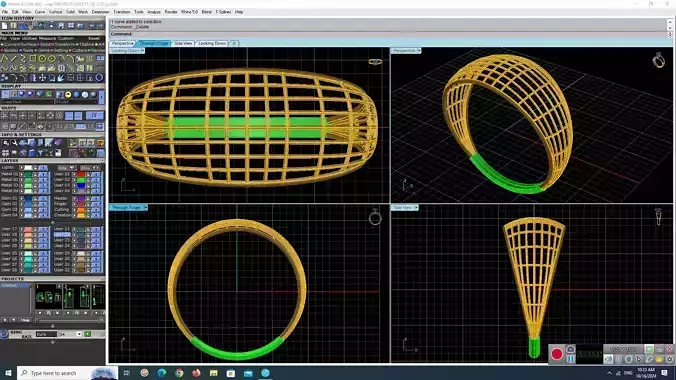
Task: Pause the screen recording
Action: pos(571,359)
